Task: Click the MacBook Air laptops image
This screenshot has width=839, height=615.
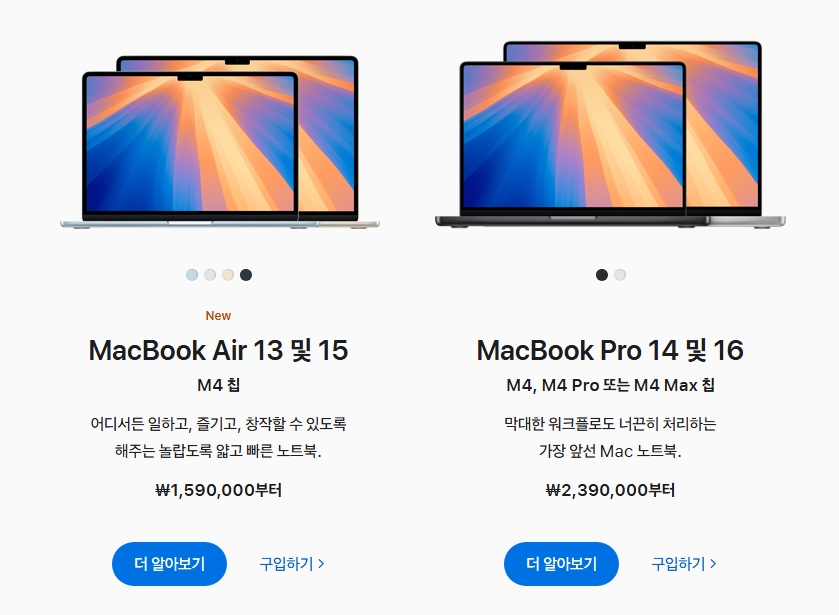Action: coord(219,142)
